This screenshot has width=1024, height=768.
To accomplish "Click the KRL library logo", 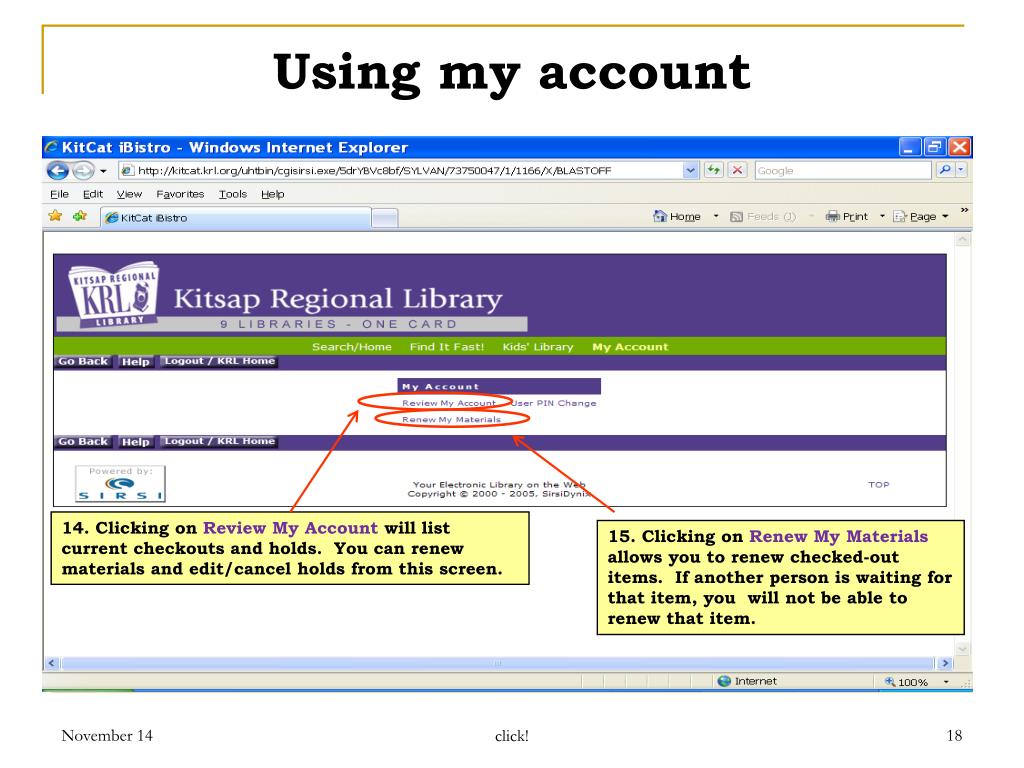I will (114, 295).
